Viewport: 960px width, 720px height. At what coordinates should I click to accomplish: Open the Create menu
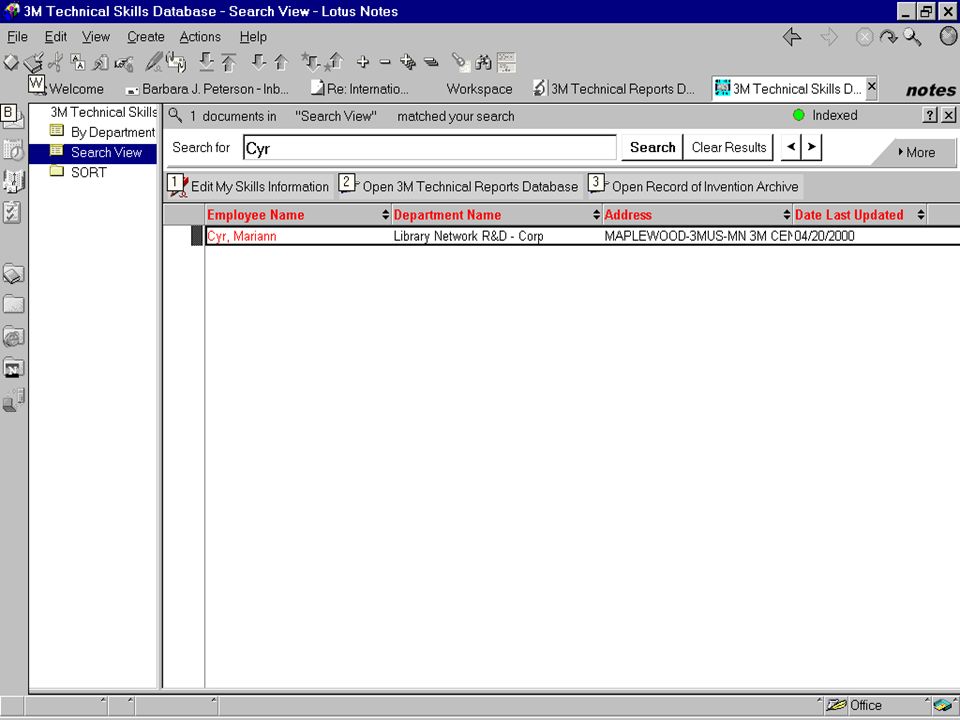tap(146, 37)
